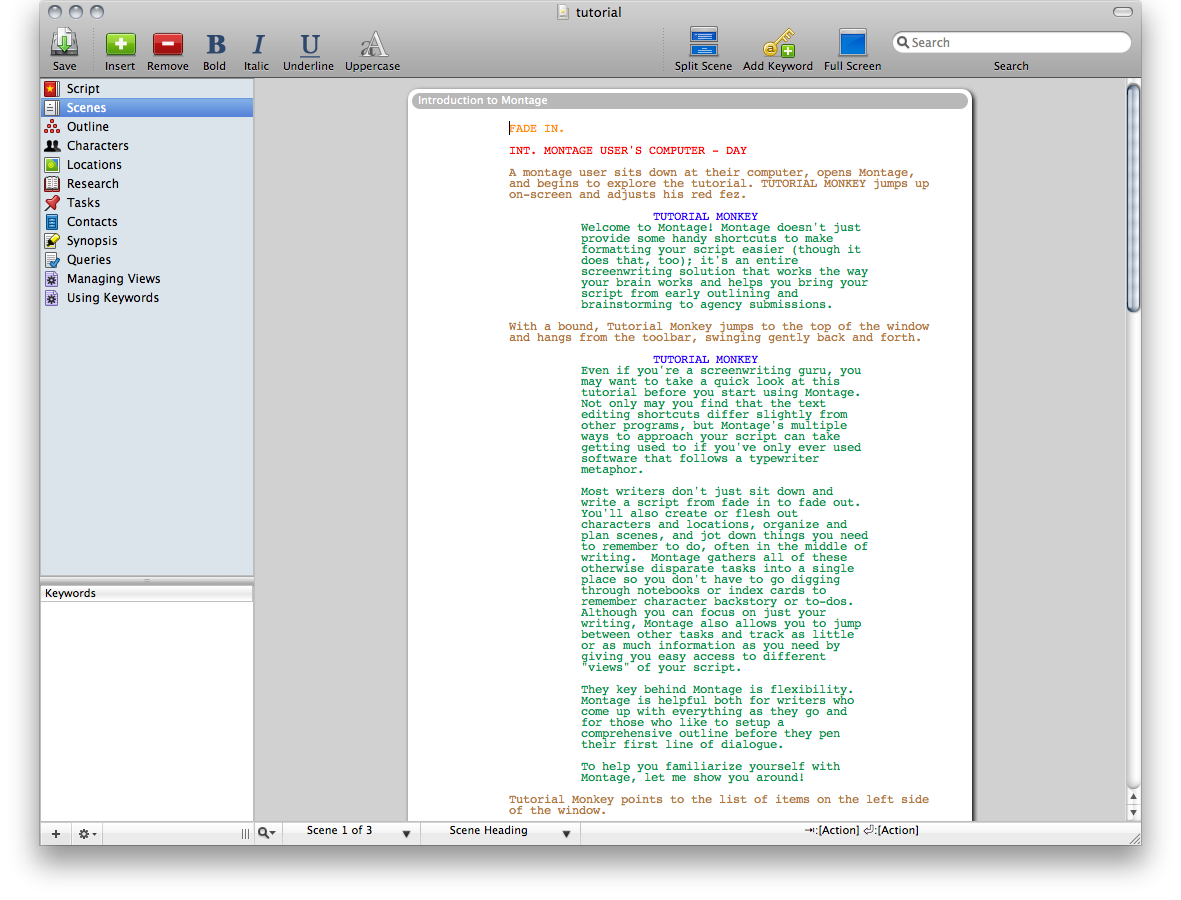The image size is (1181, 900).
Task: Click the INT. MONTAGE USER'S COMPUTER - DAY heading
Action: [628, 151]
